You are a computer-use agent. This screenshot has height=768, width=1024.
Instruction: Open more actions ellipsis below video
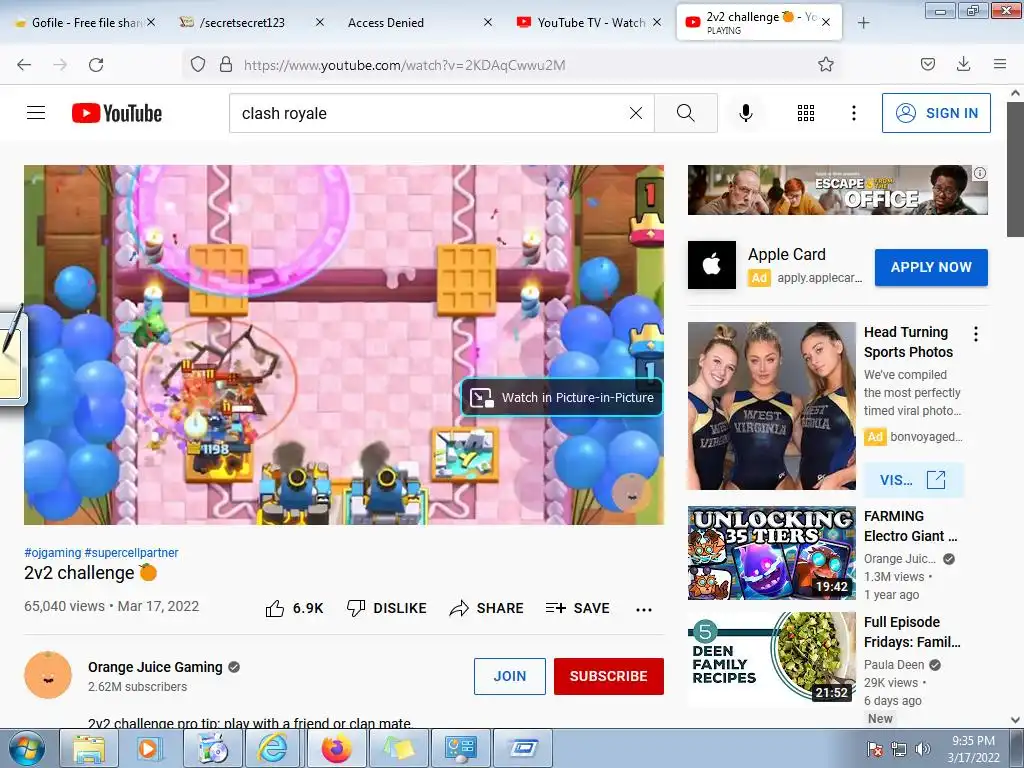[x=644, y=609]
